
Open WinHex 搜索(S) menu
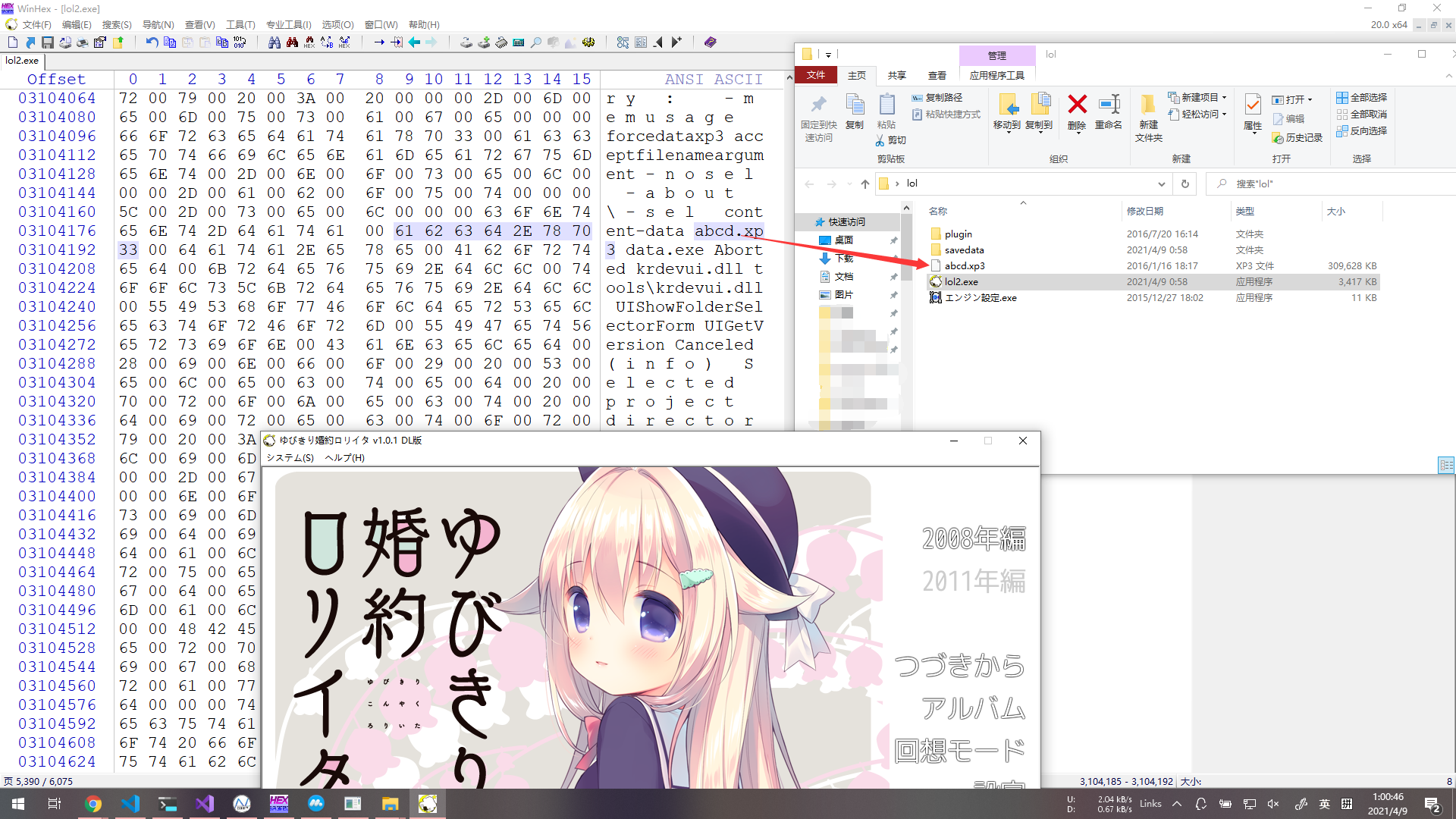tap(117, 25)
